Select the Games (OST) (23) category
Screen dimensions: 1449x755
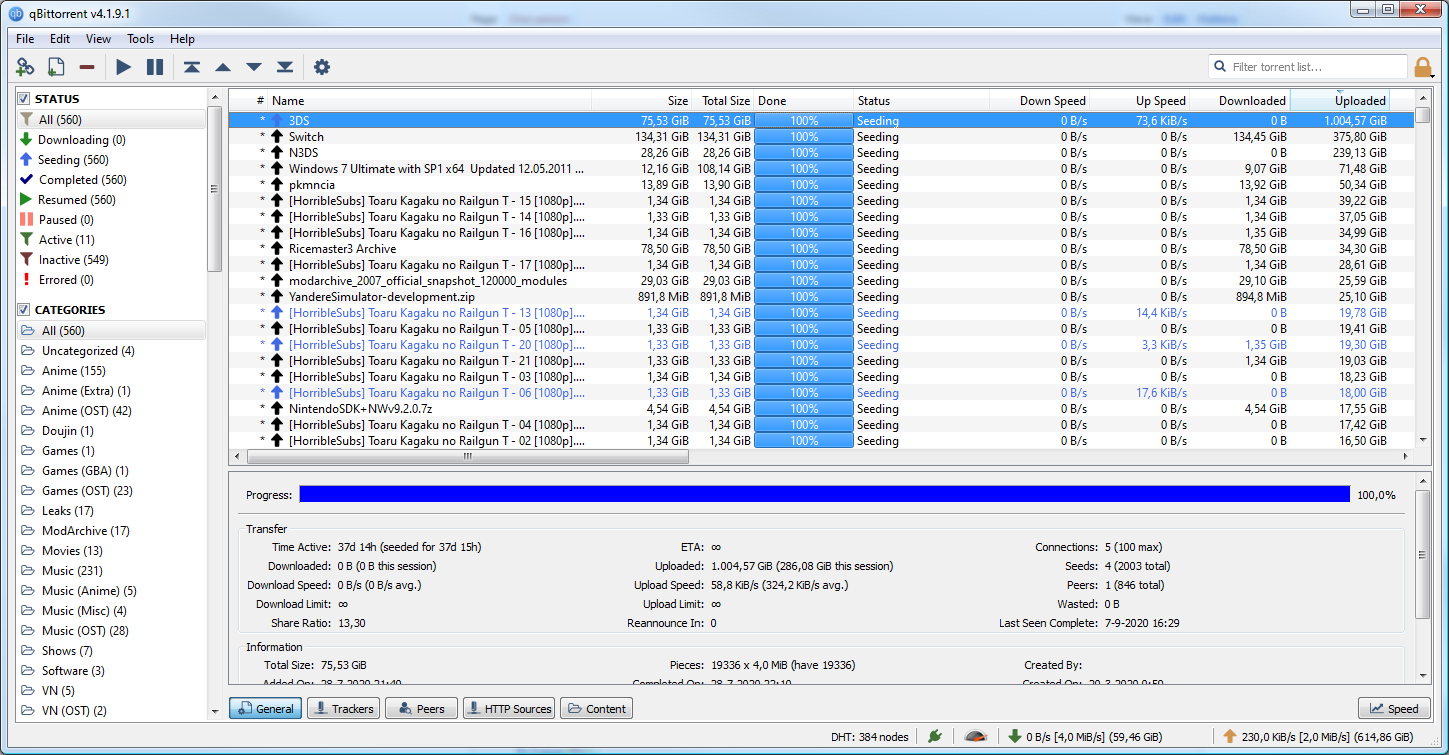click(87, 491)
